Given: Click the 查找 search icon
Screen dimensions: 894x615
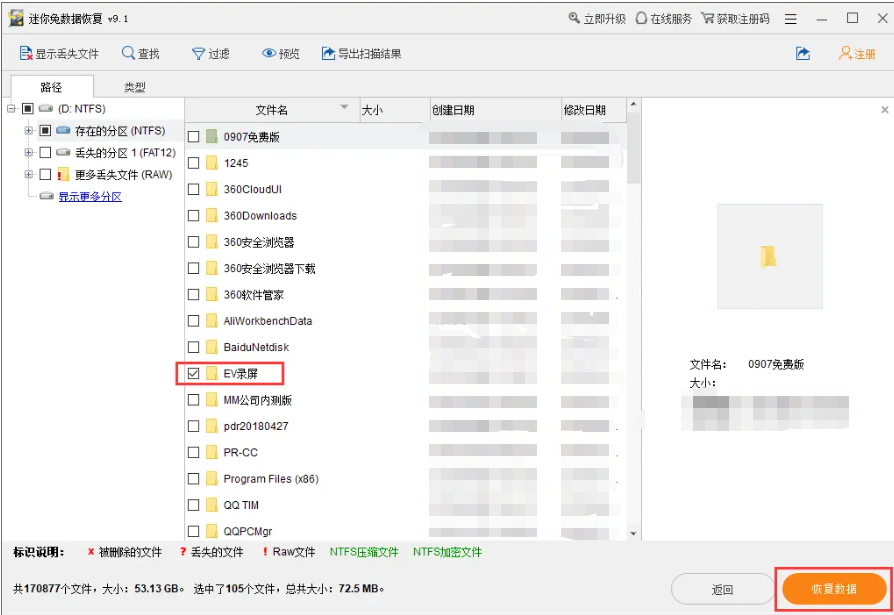Looking at the screenshot, I should (140, 55).
